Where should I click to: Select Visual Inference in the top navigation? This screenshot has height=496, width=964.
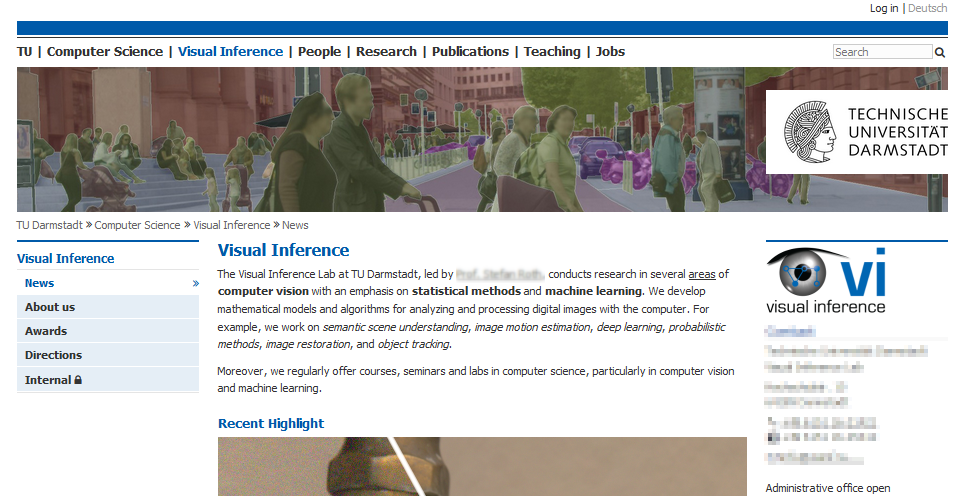[x=231, y=52]
